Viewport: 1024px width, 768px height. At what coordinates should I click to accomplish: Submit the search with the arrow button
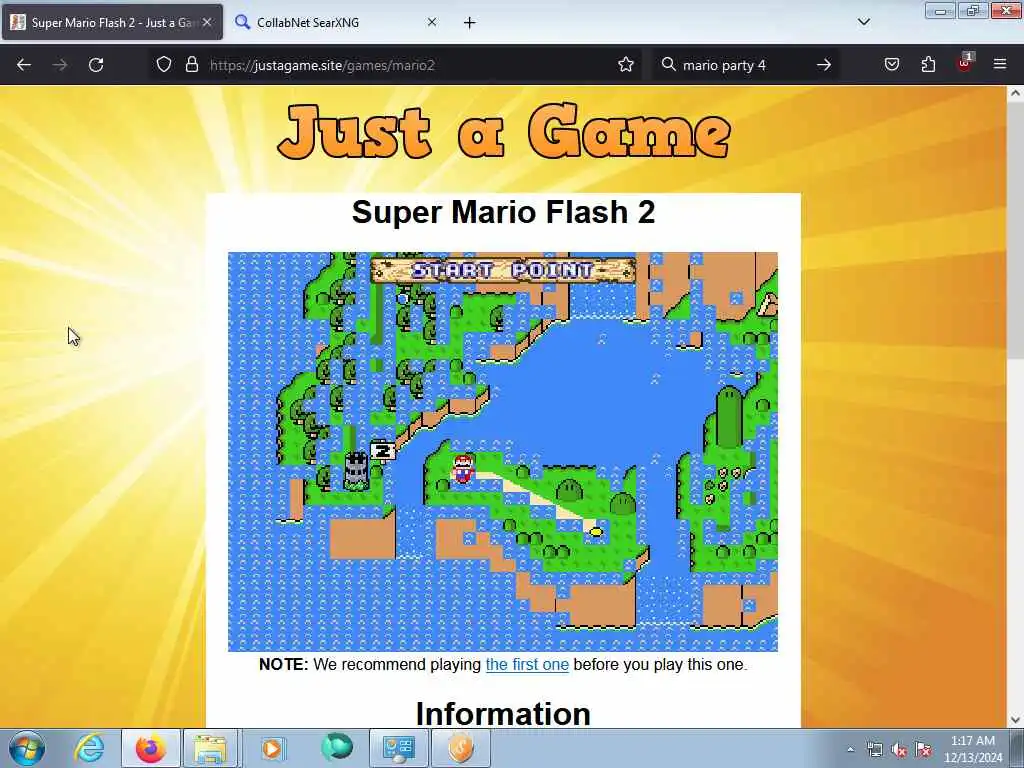pyautogui.click(x=824, y=65)
